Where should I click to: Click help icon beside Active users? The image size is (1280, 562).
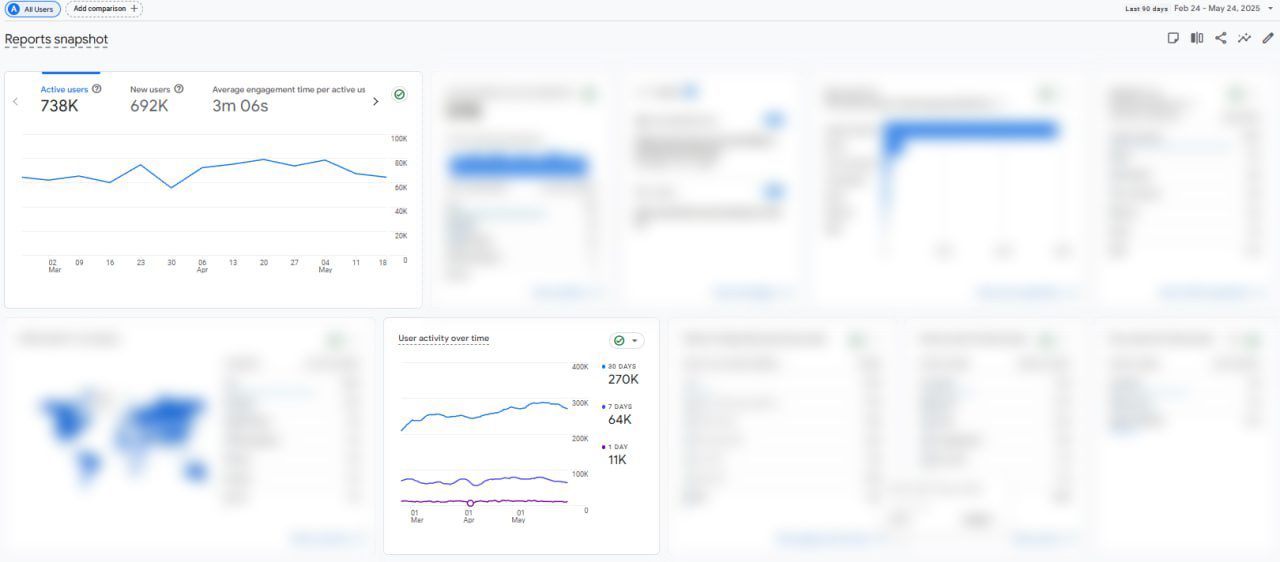[x=97, y=89]
